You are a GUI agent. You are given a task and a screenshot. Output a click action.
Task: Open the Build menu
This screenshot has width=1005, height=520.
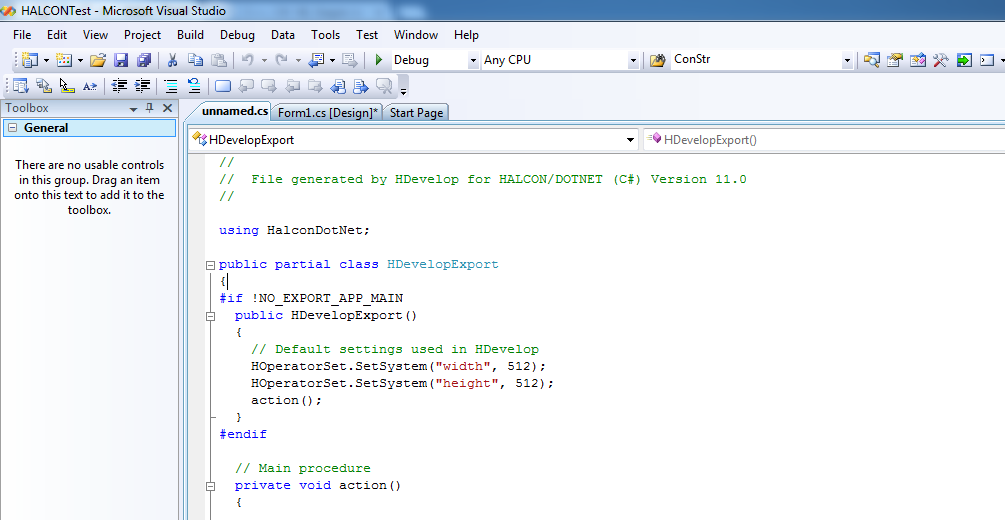(x=190, y=35)
